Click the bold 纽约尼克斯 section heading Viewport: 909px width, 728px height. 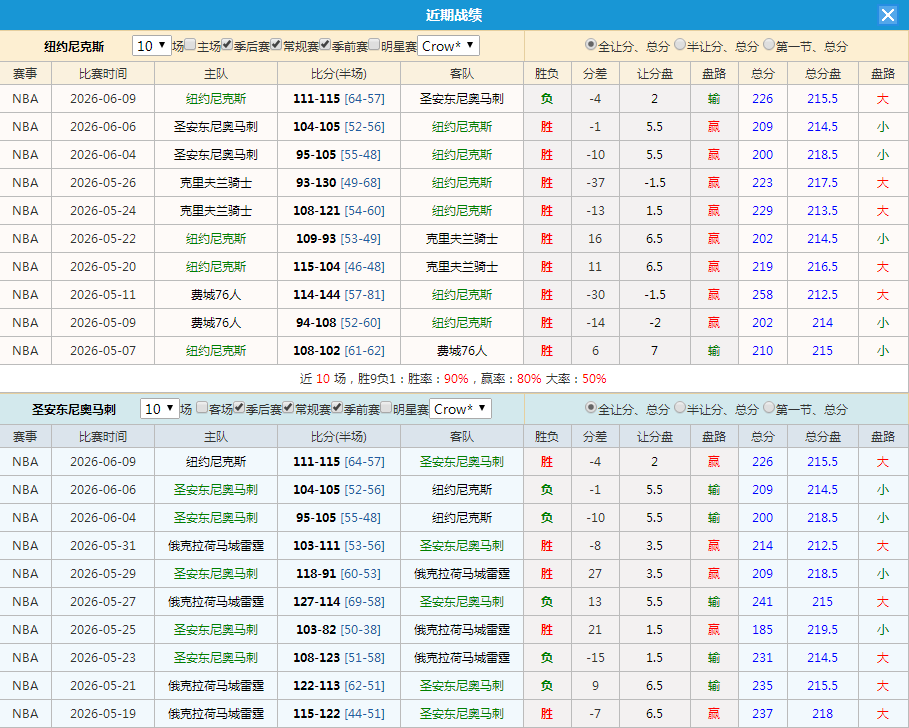tap(74, 46)
